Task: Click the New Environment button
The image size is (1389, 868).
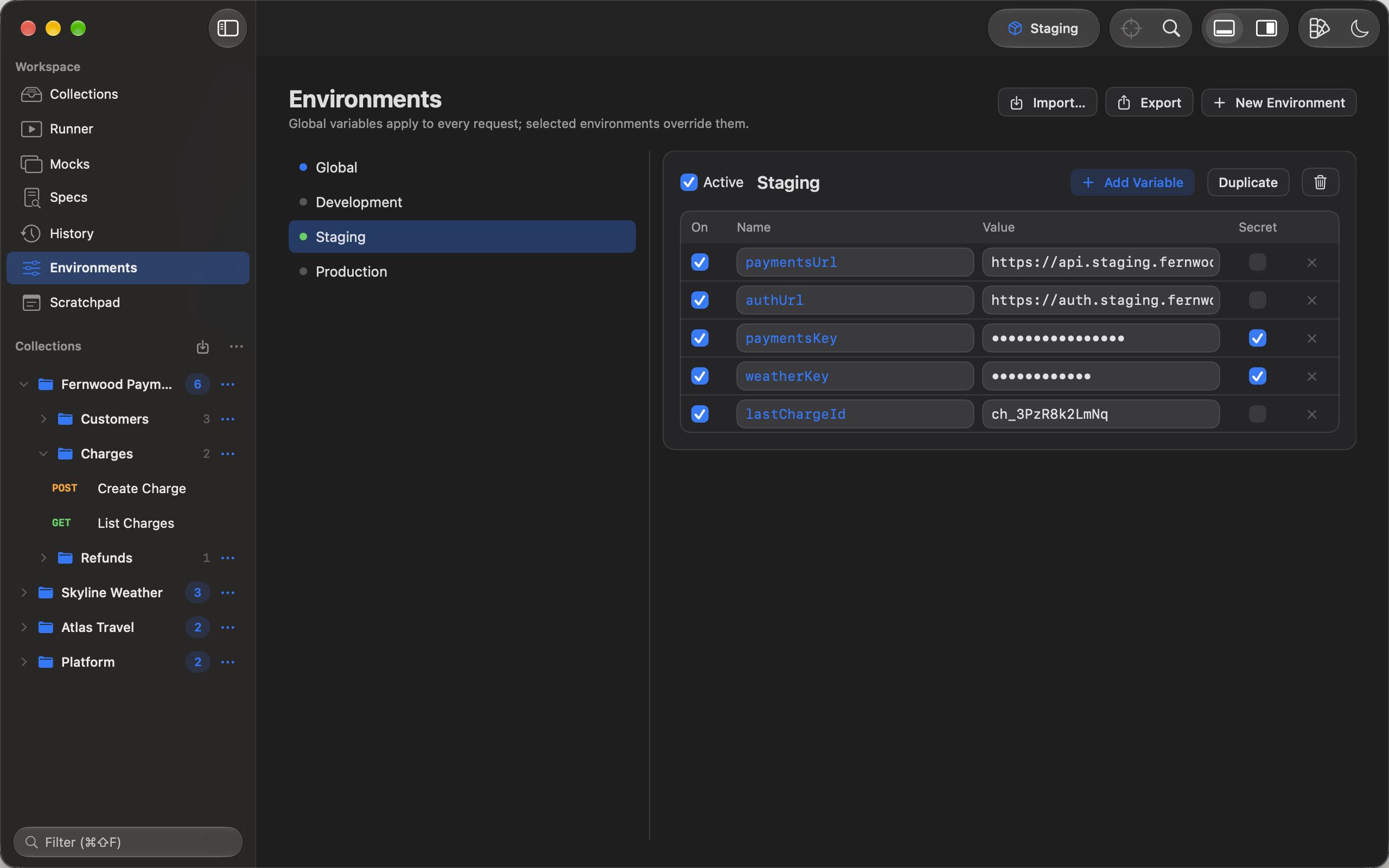Action: click(1279, 103)
